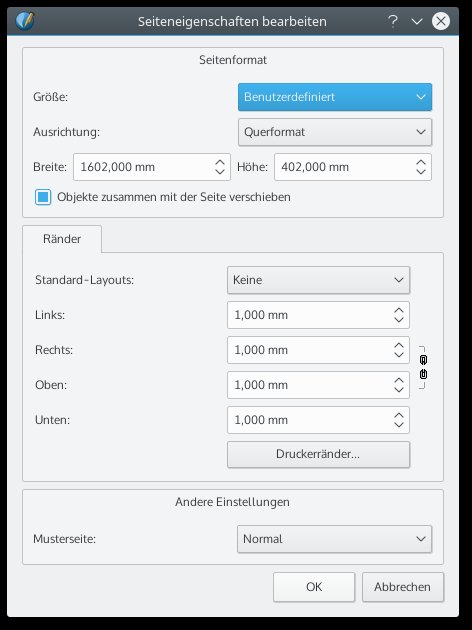Confirm with the OK button
This screenshot has height=630, width=472.
[x=314, y=587]
